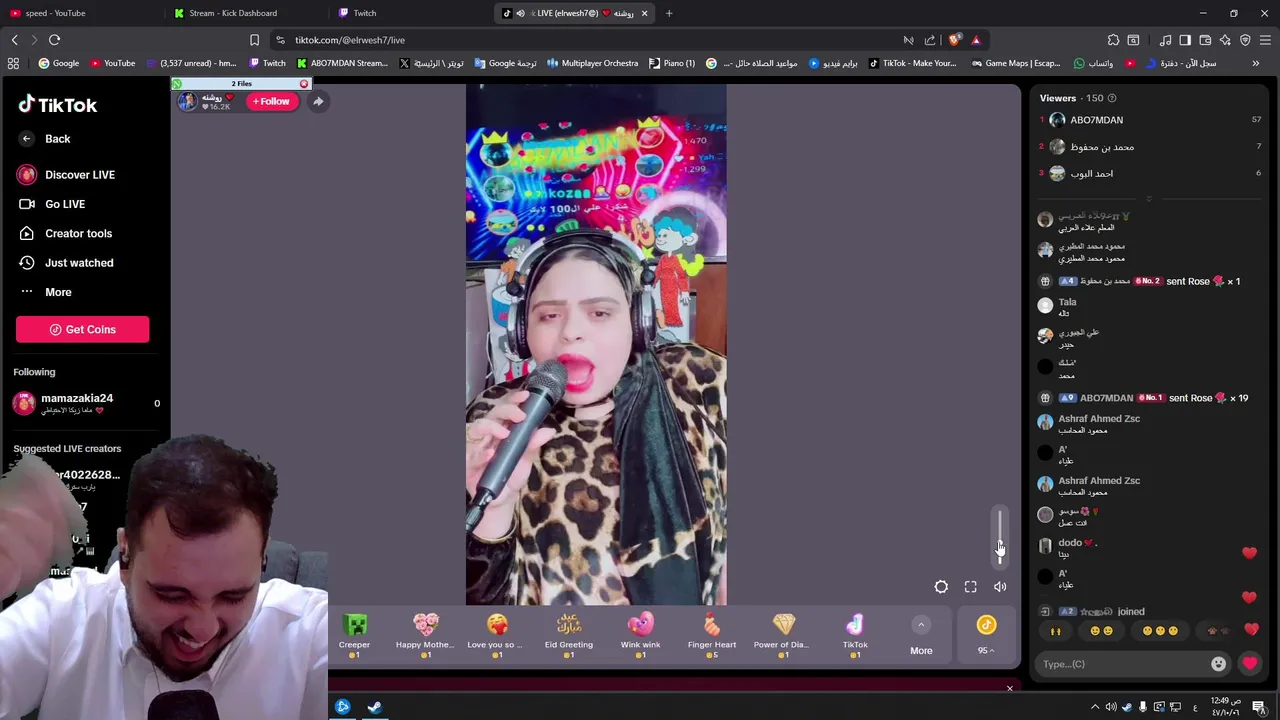This screenshot has width=1280, height=720.
Task: Collapse the top viewers list chevron
Action: (x=1148, y=198)
